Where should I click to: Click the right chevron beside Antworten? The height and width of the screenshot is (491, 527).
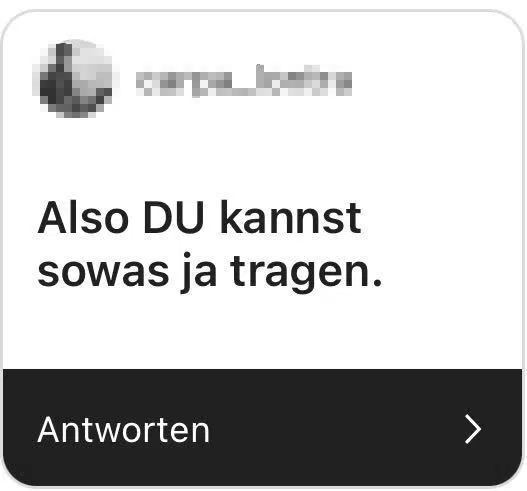(x=473, y=429)
